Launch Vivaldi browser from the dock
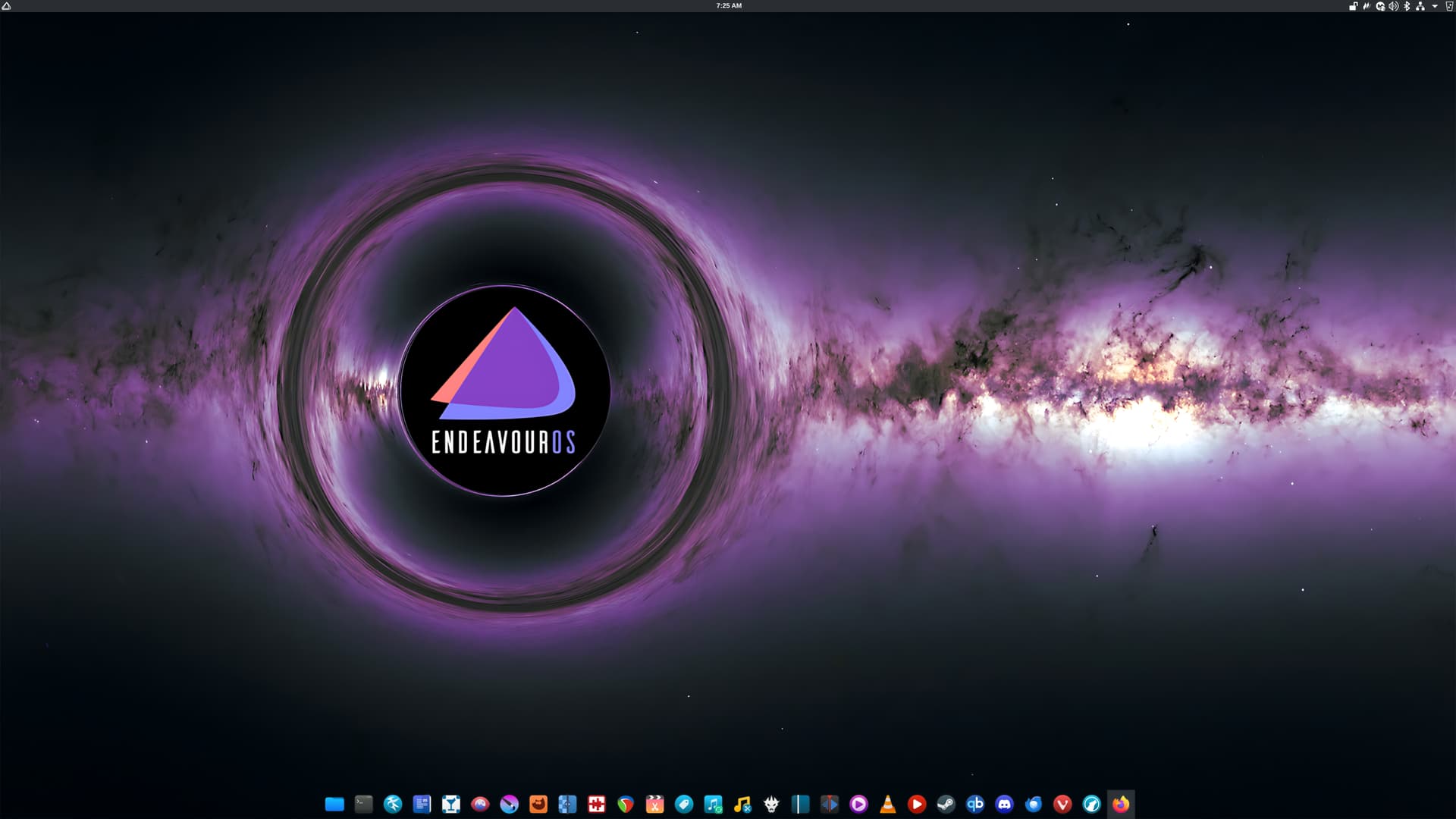Screen dimensions: 1456x819 click(x=1062, y=804)
